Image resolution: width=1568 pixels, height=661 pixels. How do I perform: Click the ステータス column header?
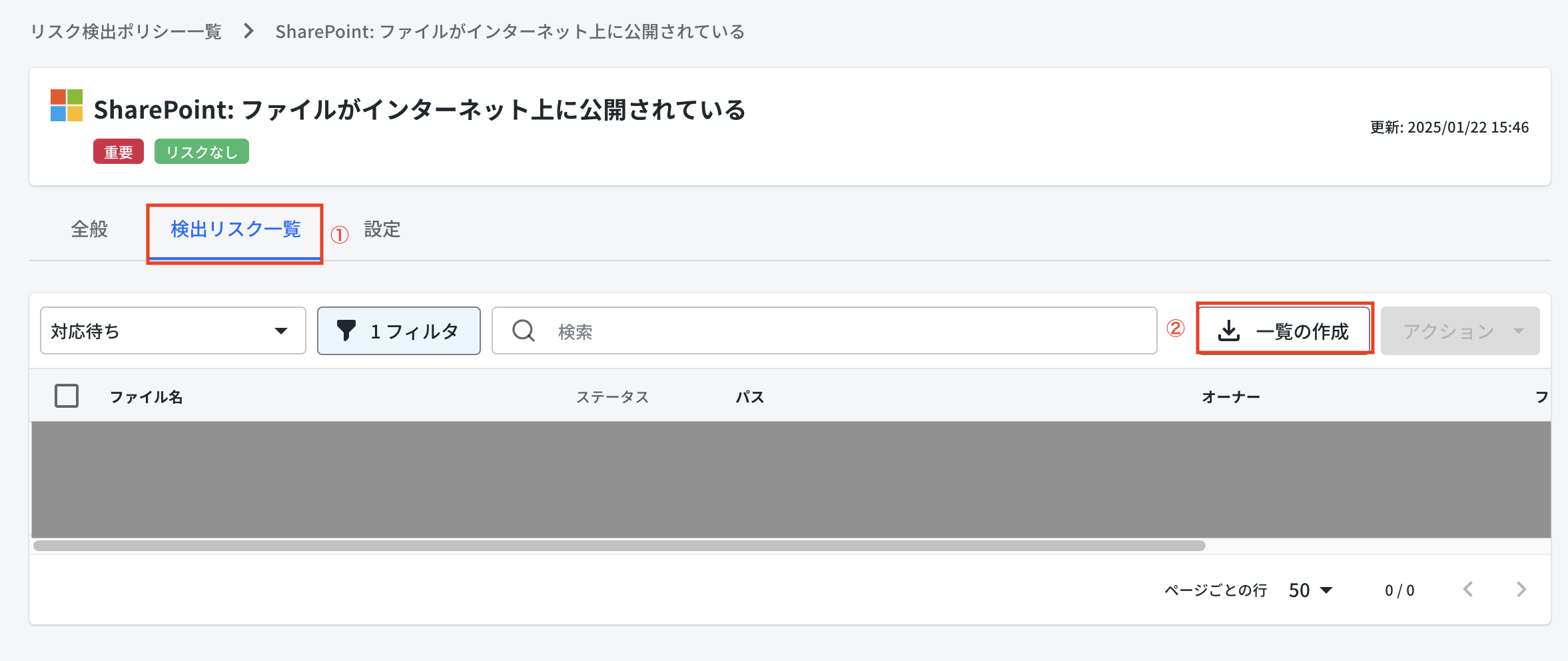pyautogui.click(x=612, y=397)
